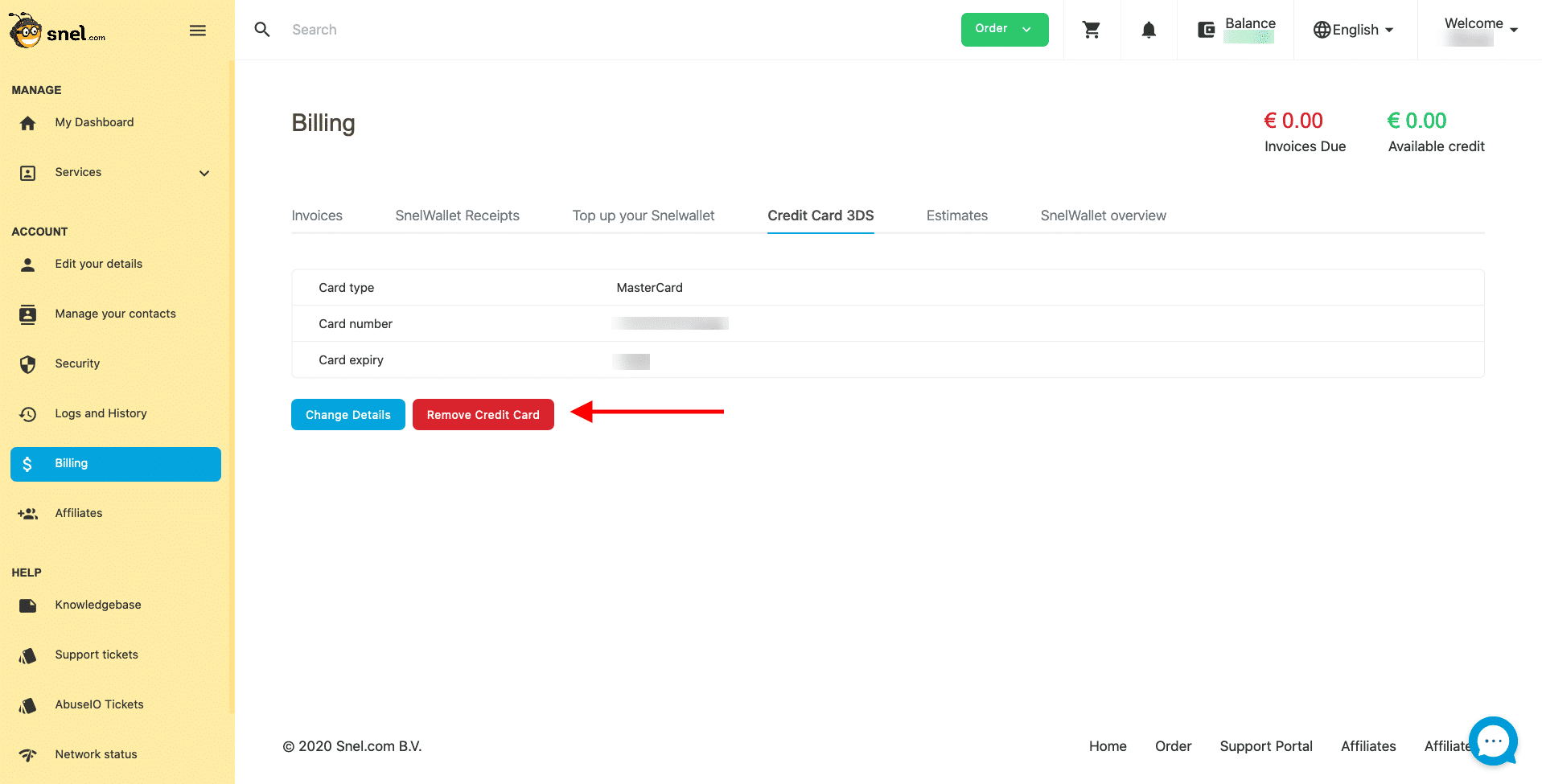This screenshot has height=784, width=1542.
Task: Click the globe language icon
Action: click(x=1322, y=30)
